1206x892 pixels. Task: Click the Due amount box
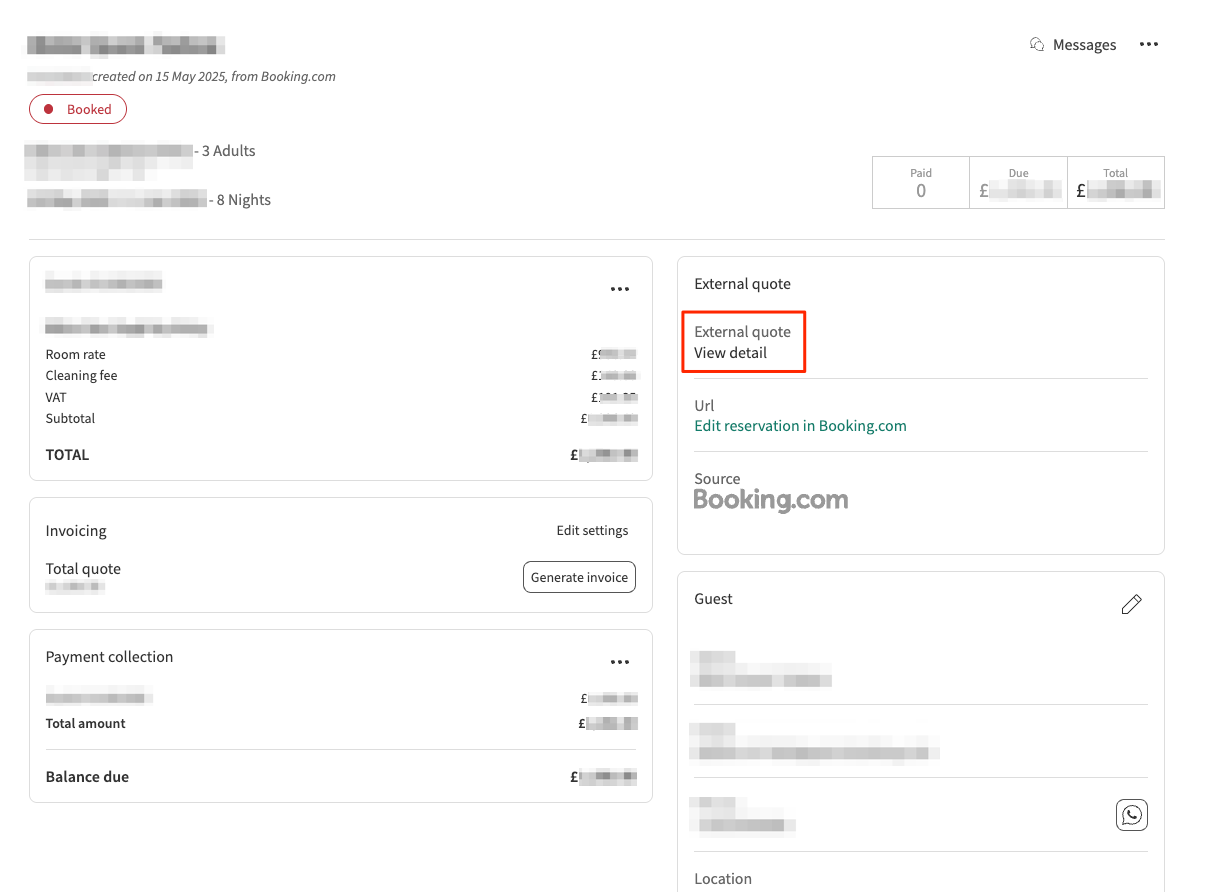click(1018, 182)
